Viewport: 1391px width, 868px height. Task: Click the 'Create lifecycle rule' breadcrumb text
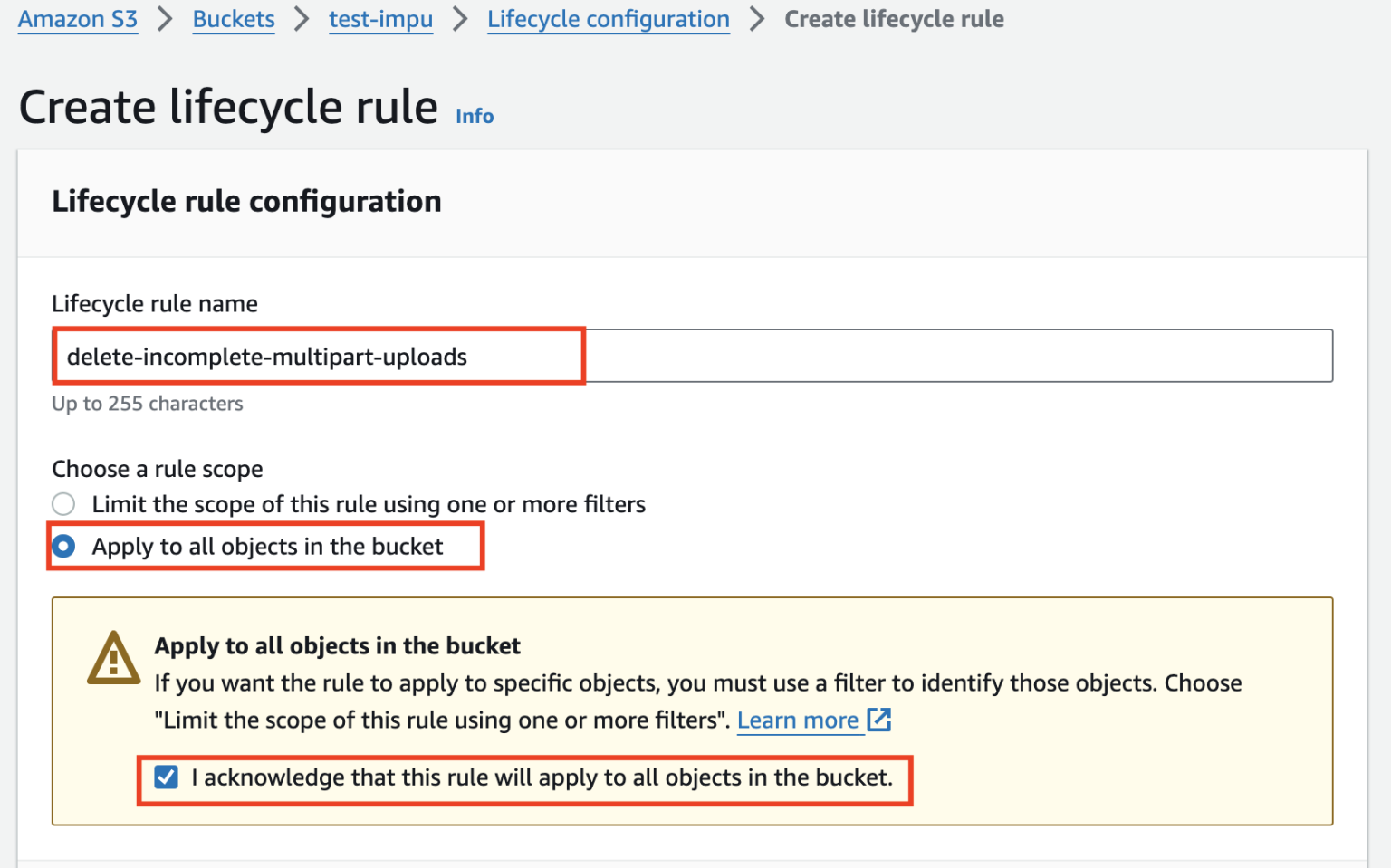click(x=894, y=19)
